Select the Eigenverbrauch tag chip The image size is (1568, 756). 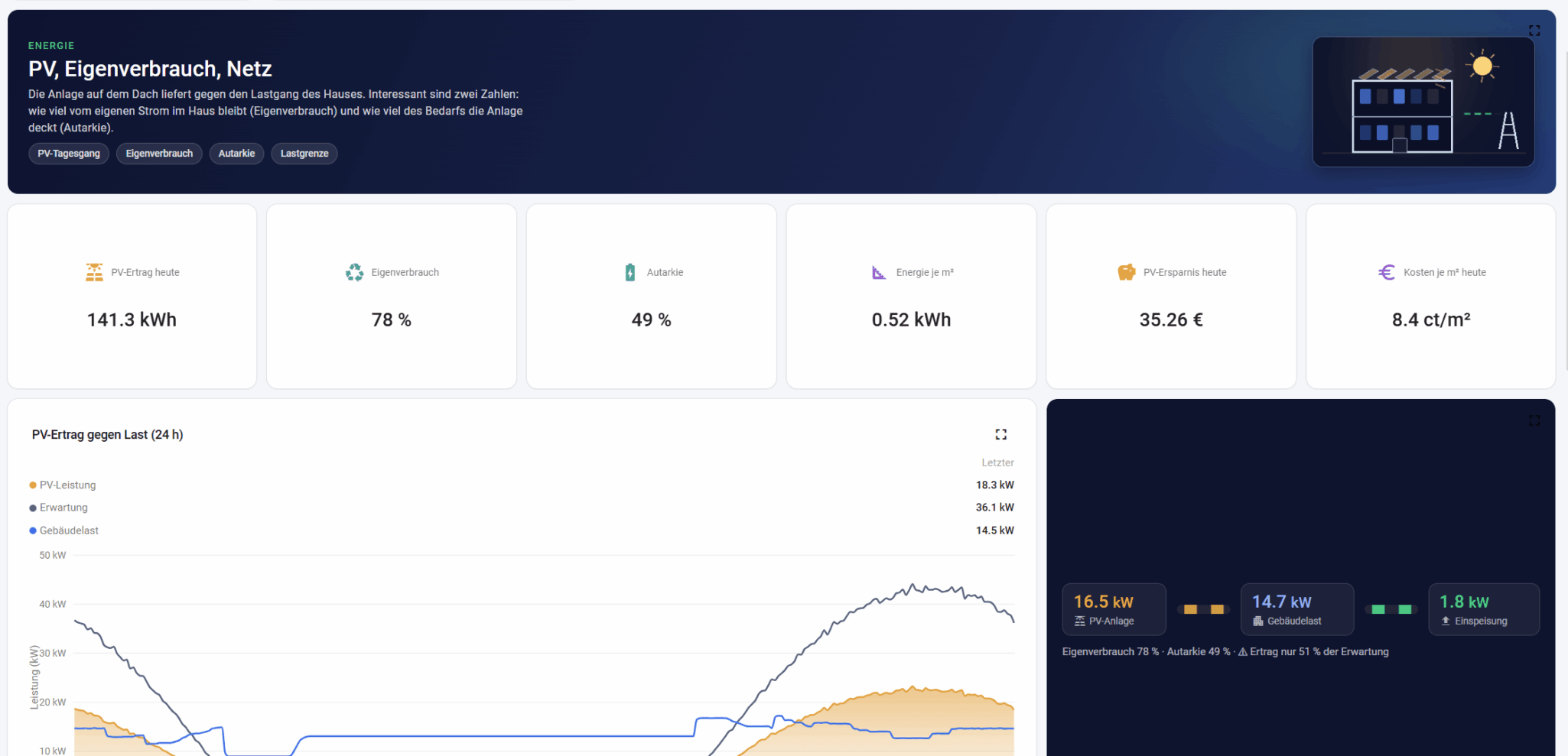[x=159, y=154]
